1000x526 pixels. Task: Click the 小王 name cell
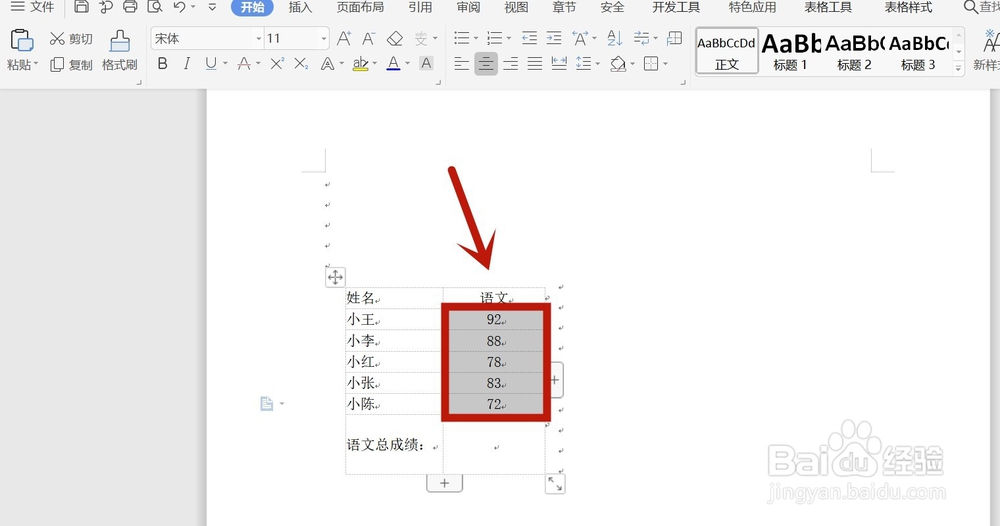coord(394,319)
